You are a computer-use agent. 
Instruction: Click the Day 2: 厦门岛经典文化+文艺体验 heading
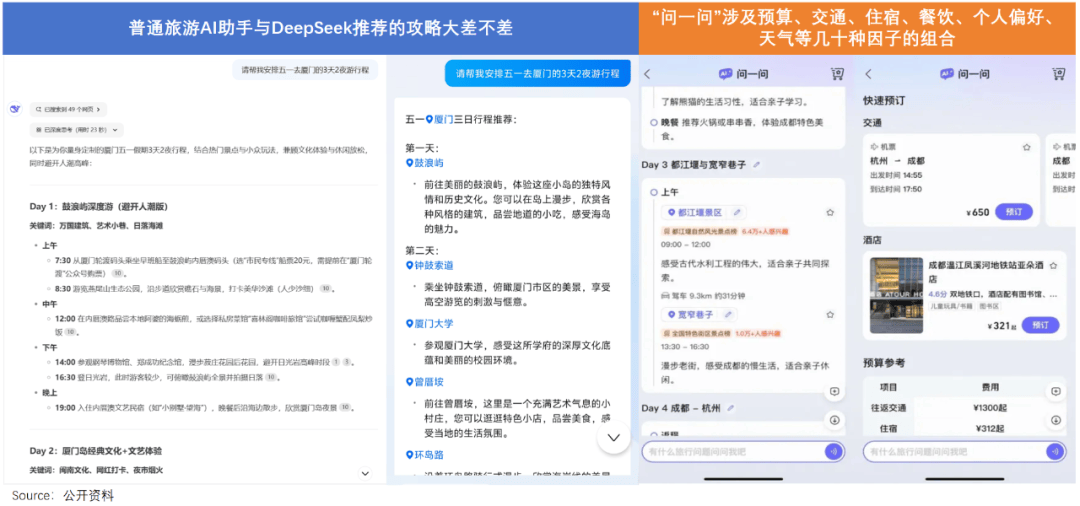(96, 451)
